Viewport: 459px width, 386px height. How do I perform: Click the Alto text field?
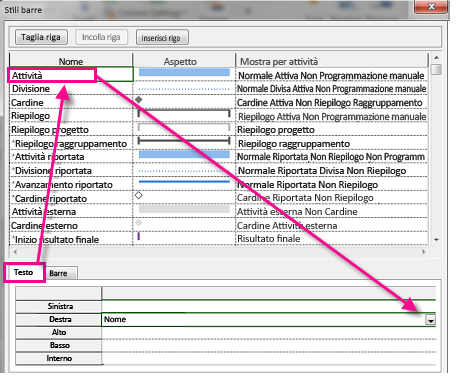(269, 332)
